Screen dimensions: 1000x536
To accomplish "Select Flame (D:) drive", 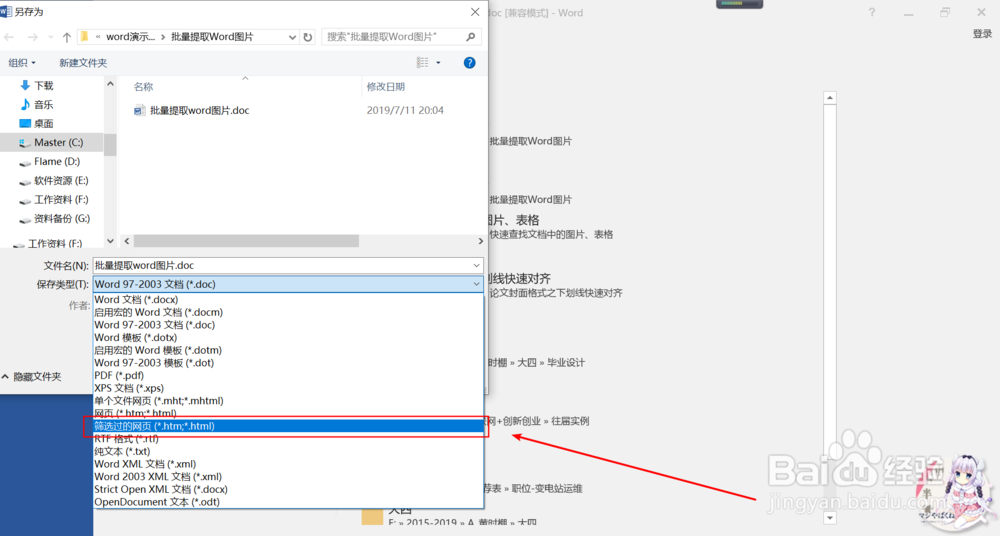I will coord(52,161).
